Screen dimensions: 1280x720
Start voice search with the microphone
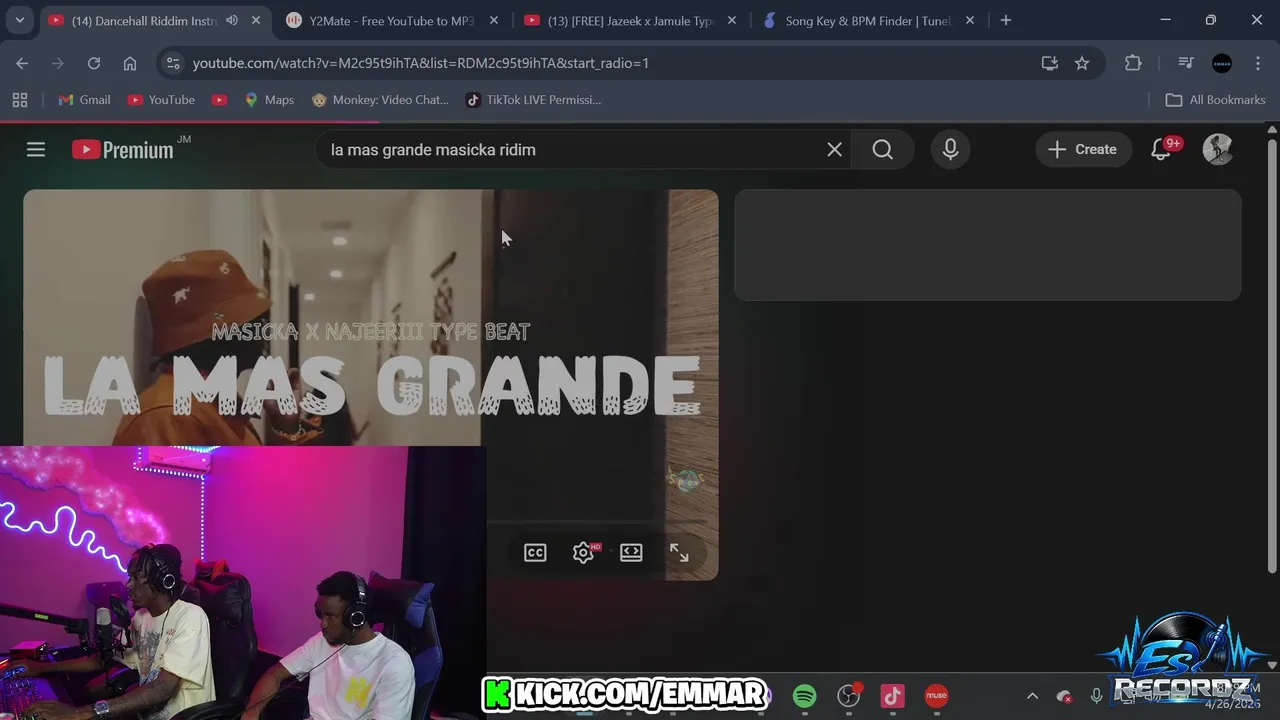(950, 149)
